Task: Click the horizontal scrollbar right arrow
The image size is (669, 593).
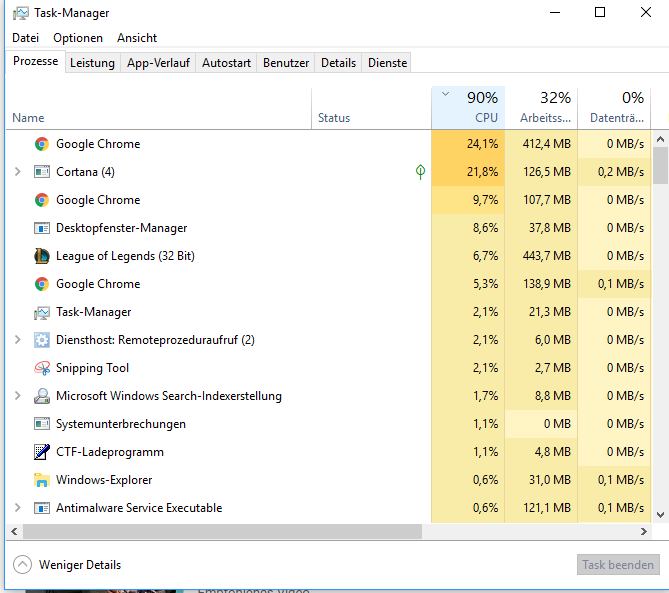Action: point(644,532)
